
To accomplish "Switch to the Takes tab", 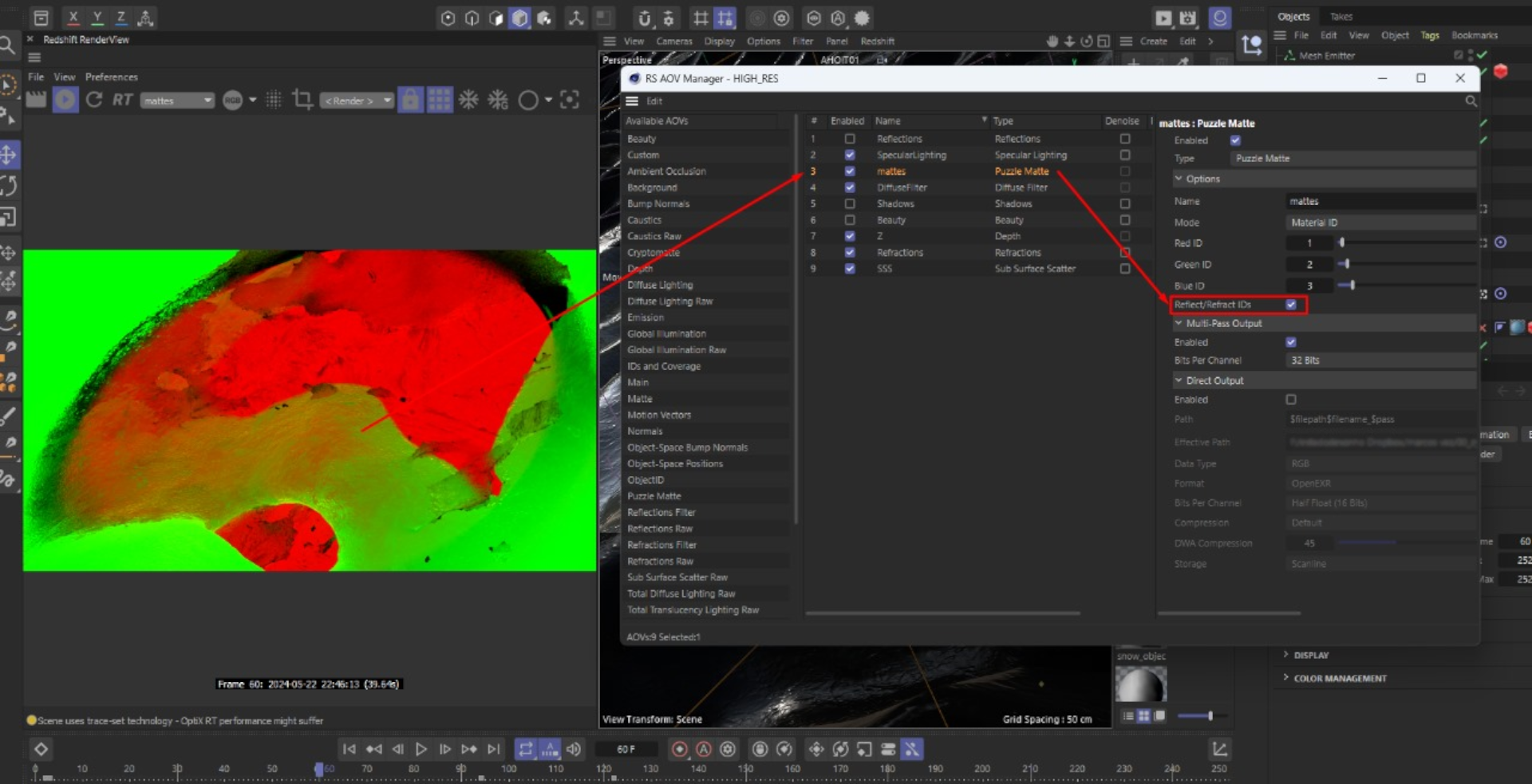I will [1341, 17].
